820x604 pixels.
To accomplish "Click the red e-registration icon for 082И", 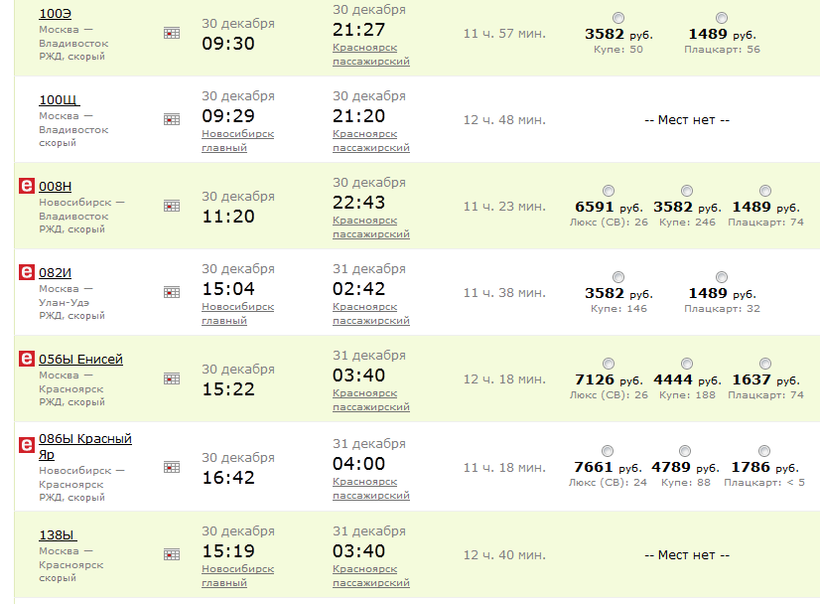I will coord(27,273).
